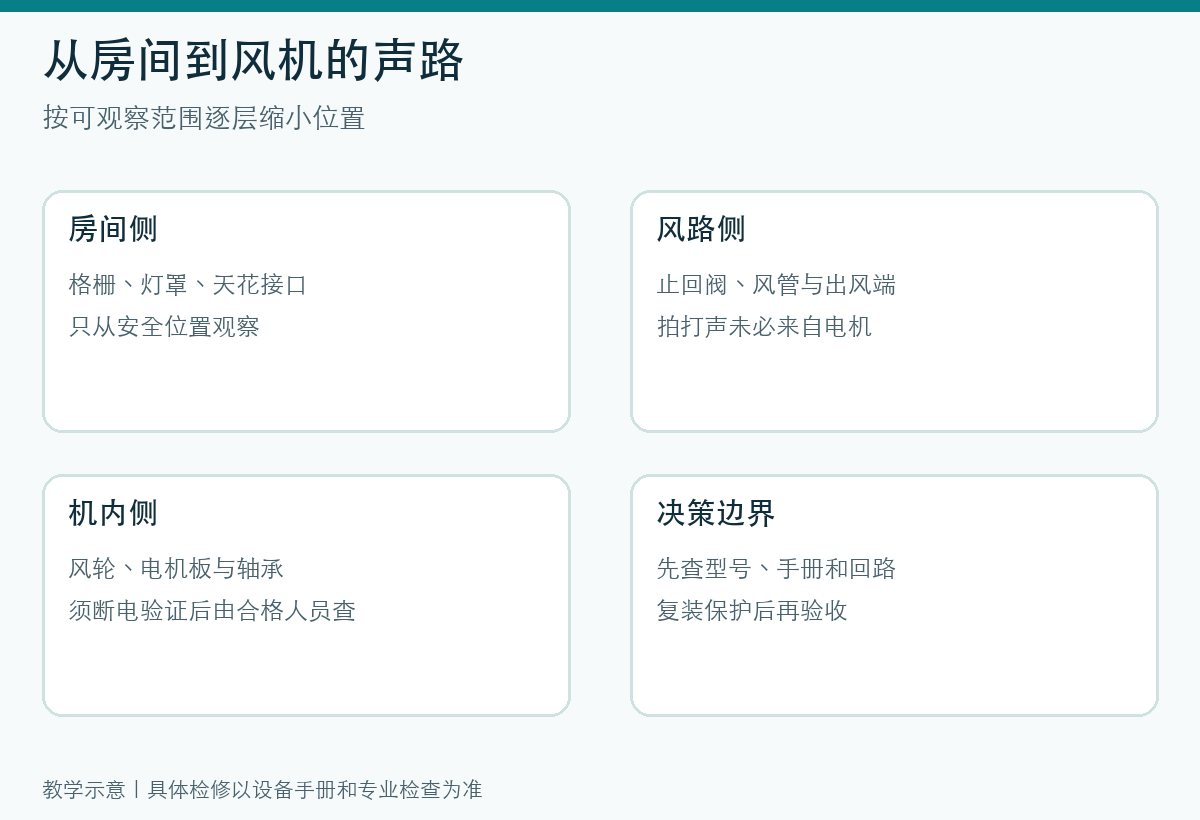Select the 房间侧 card heading
1200x820 pixels.
pyautogui.click(x=113, y=229)
